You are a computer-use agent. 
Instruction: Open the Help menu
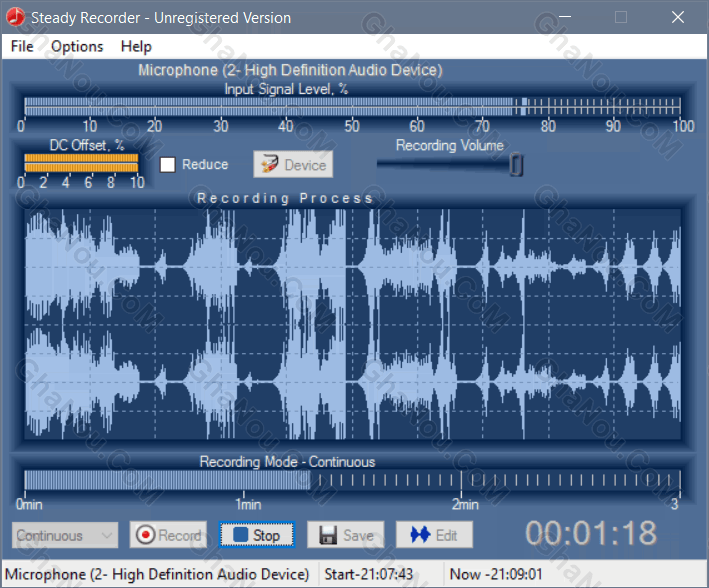(136, 46)
